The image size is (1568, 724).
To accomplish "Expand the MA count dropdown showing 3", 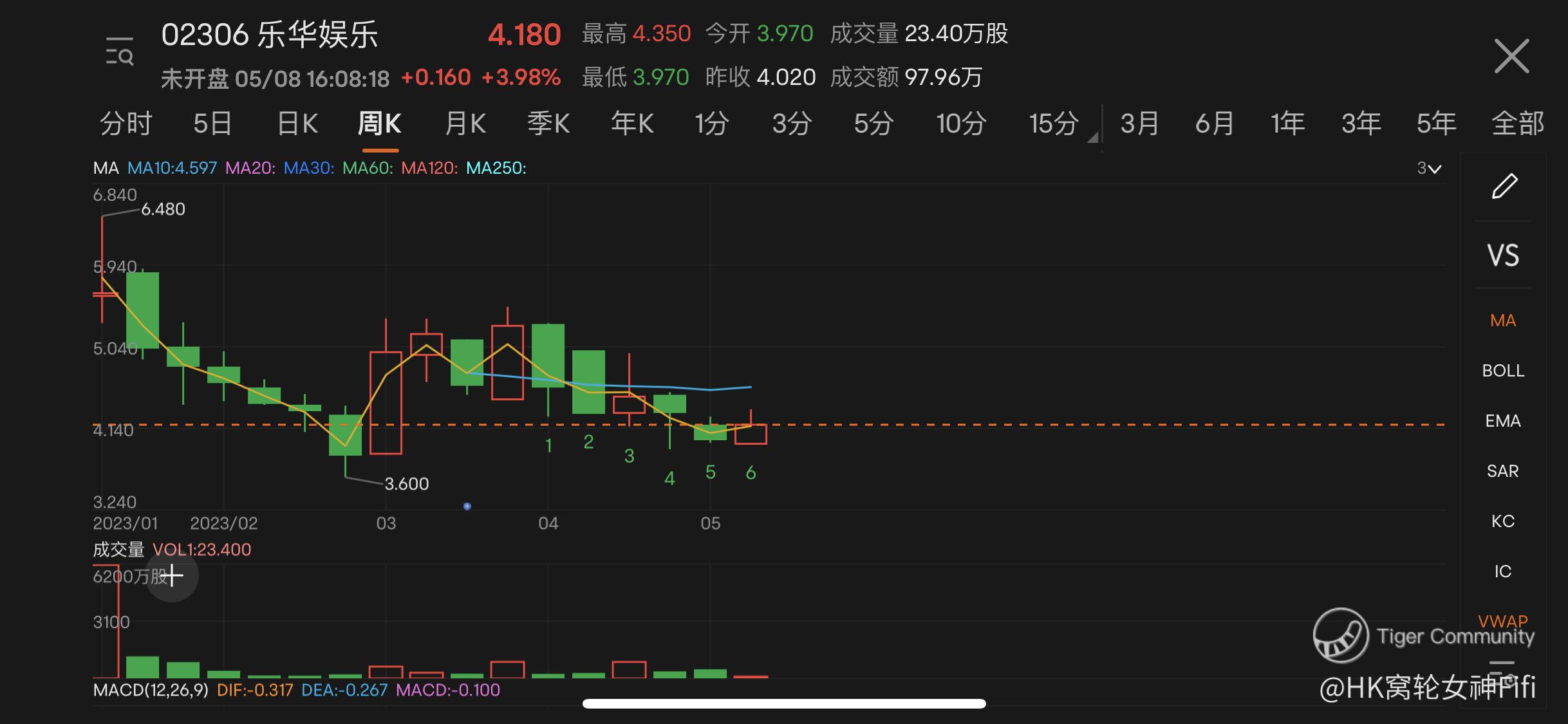I will 1428,169.
